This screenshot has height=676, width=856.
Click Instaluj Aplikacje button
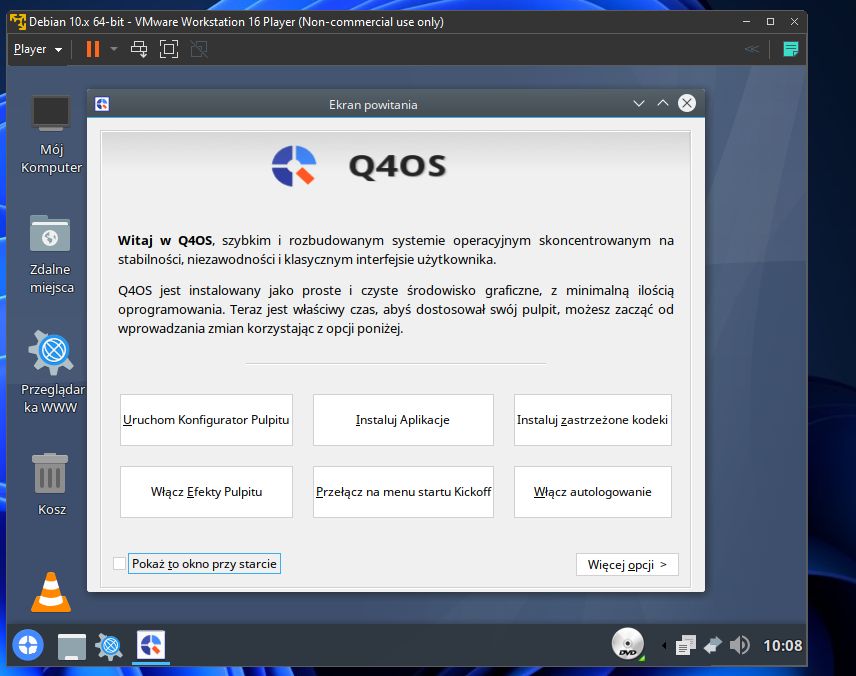pyautogui.click(x=403, y=420)
